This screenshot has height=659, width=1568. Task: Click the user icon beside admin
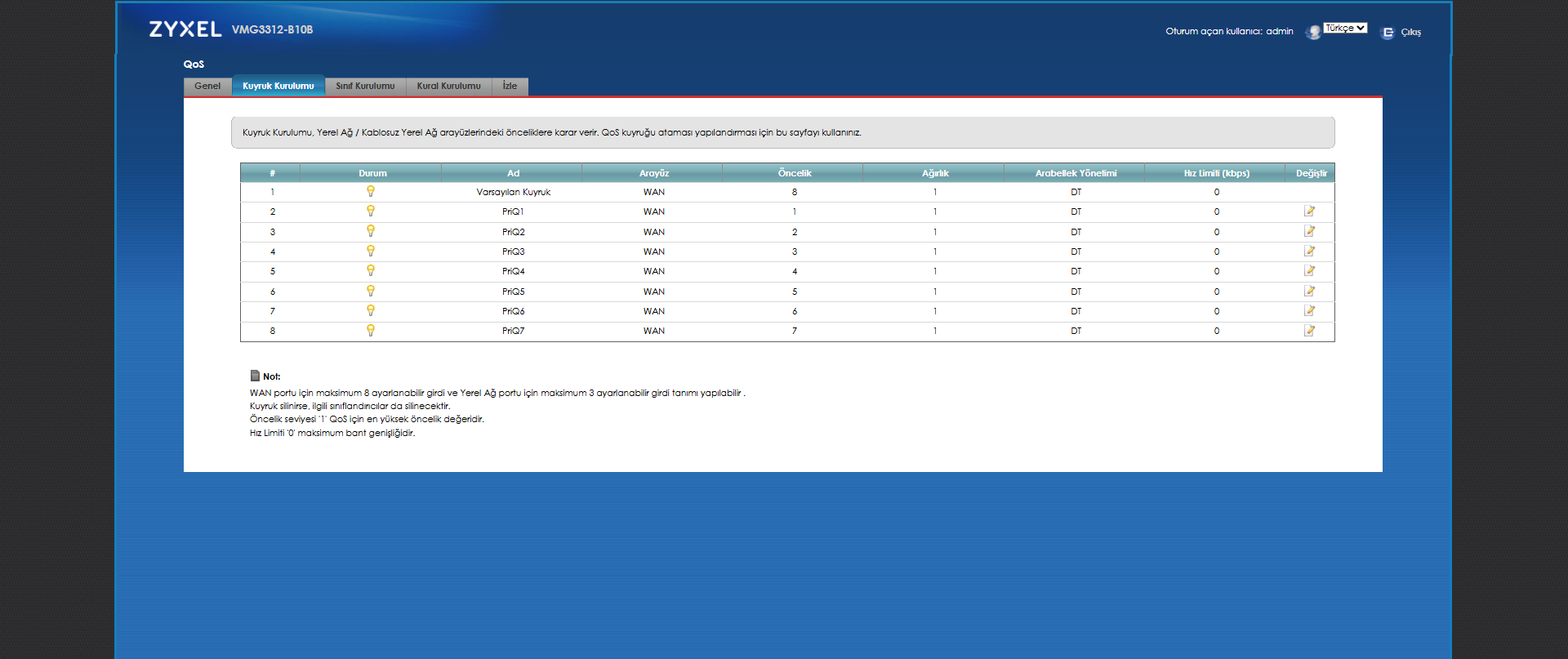(x=1312, y=32)
